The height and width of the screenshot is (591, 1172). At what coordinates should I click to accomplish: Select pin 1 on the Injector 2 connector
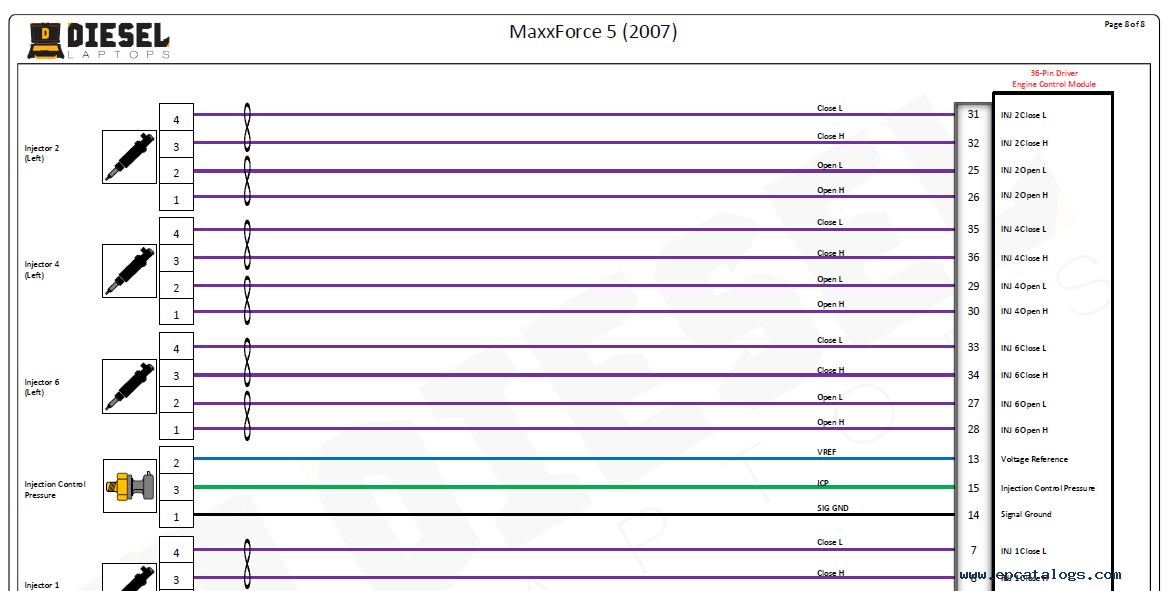coord(176,198)
